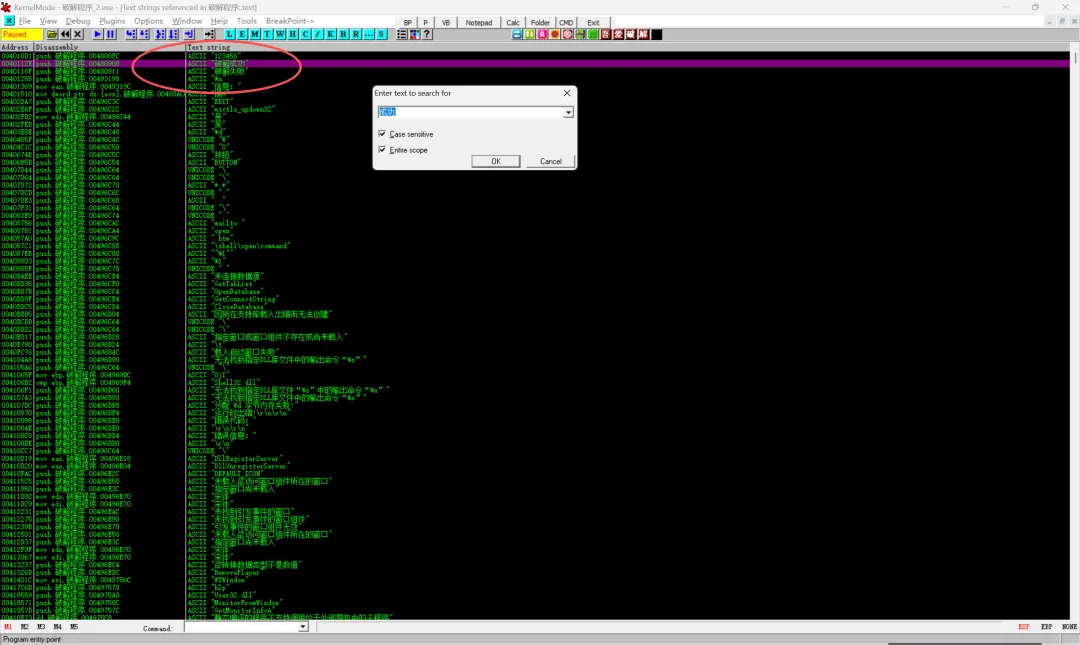
Task: Click the Exit toolbar button
Action: [x=593, y=23]
